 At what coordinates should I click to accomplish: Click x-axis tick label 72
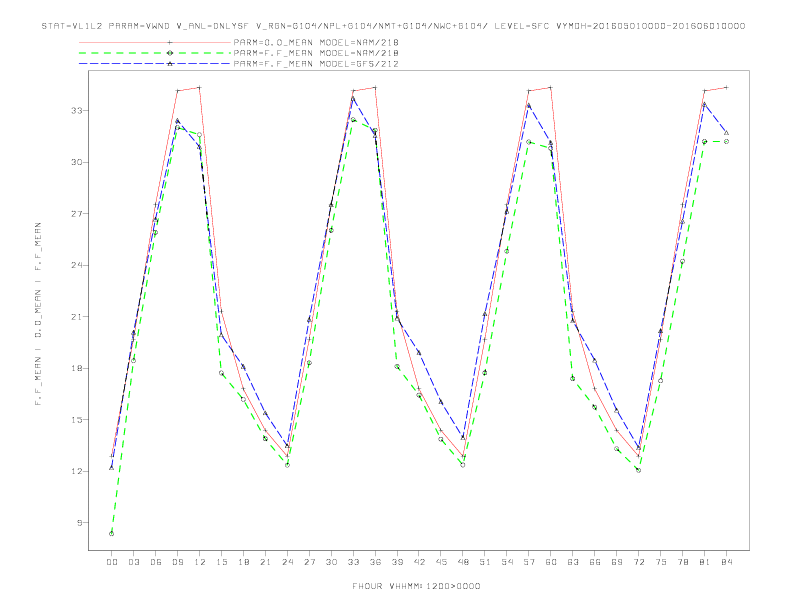(639, 562)
